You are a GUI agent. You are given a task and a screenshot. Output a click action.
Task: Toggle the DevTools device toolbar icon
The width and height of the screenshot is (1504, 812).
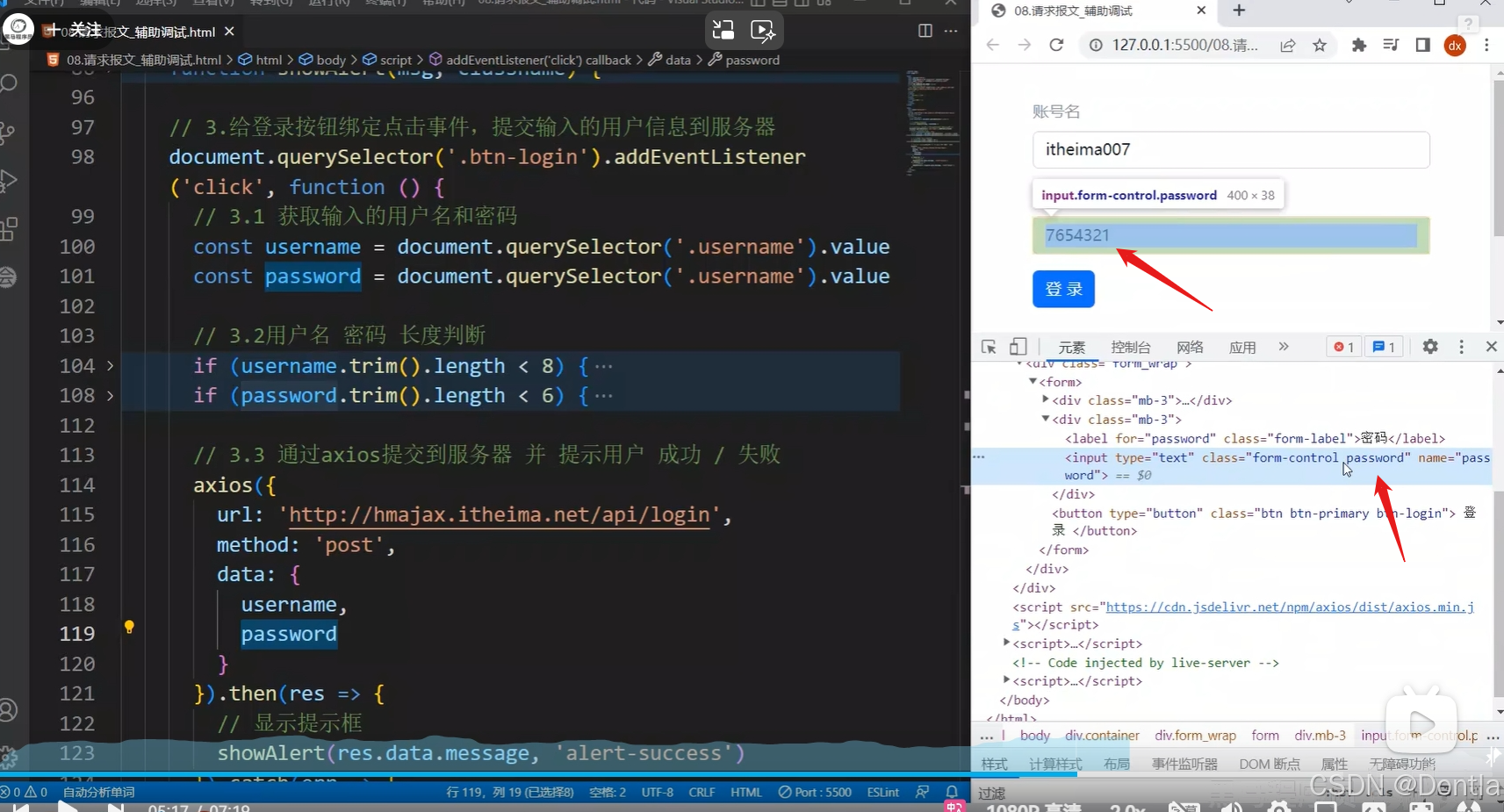1018,347
